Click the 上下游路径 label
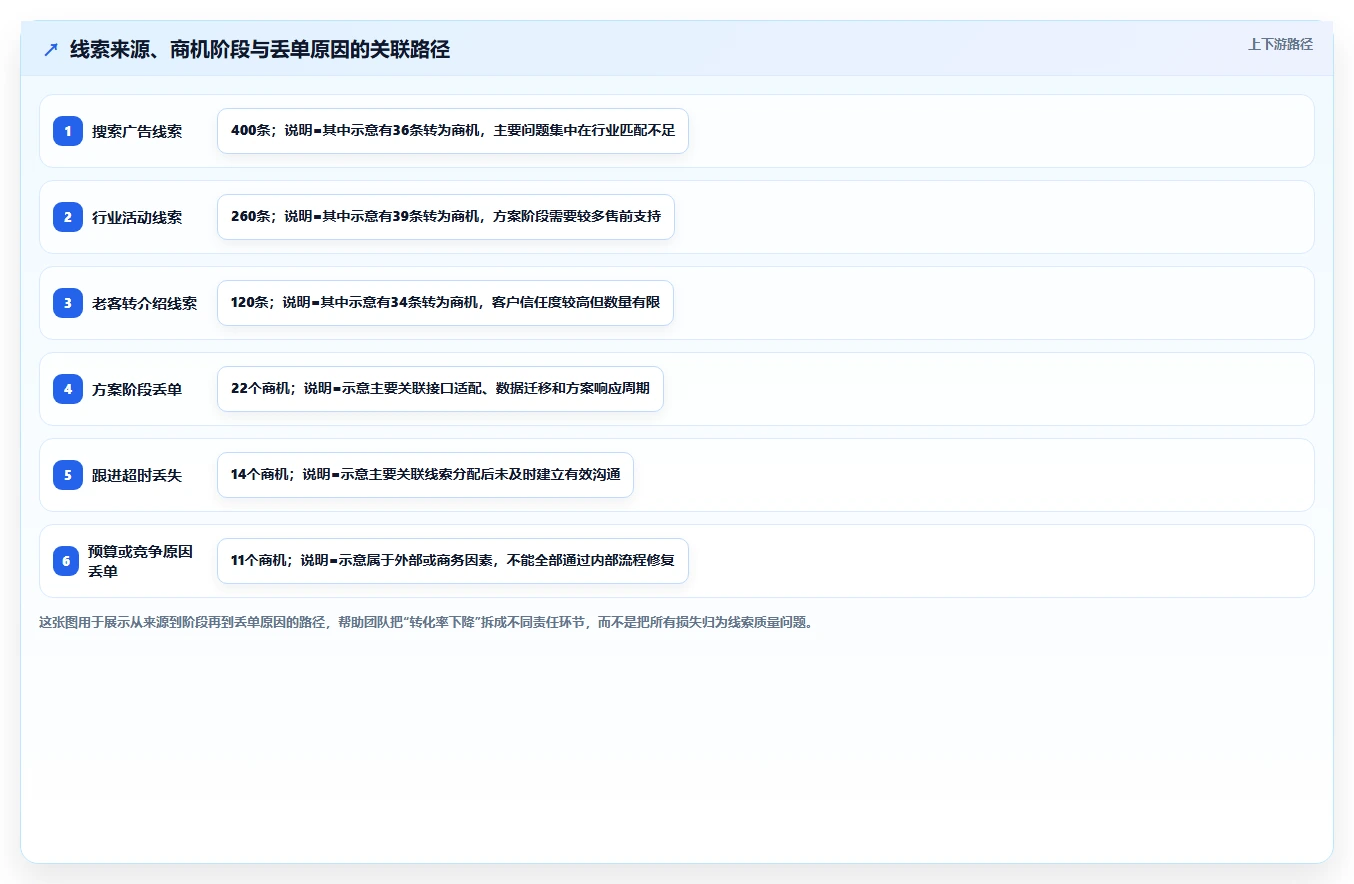The width and height of the screenshot is (1354, 884). pos(1280,44)
